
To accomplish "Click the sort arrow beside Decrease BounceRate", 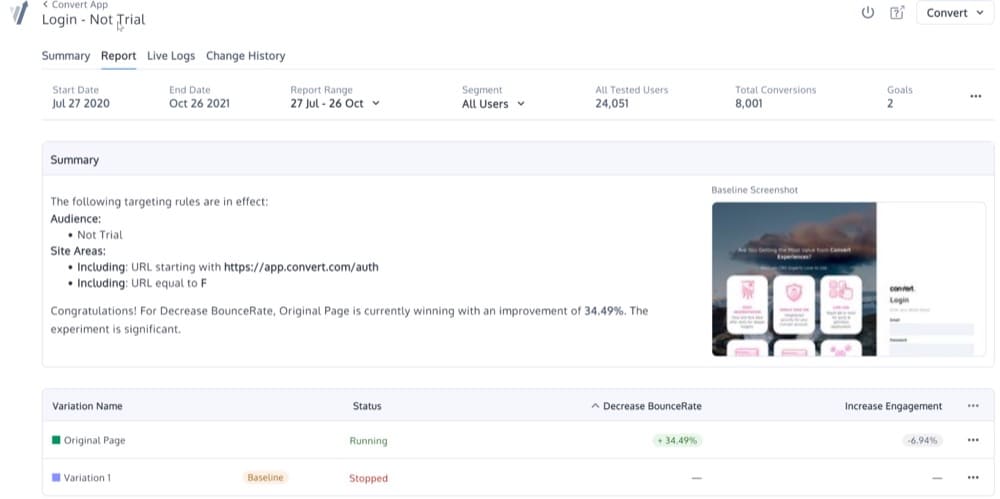I will [x=595, y=406].
